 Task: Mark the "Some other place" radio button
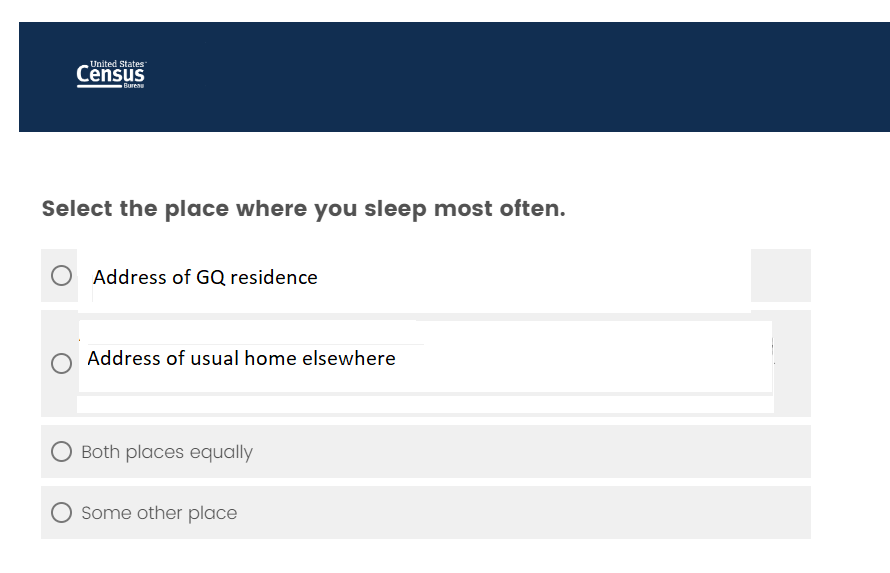62,513
